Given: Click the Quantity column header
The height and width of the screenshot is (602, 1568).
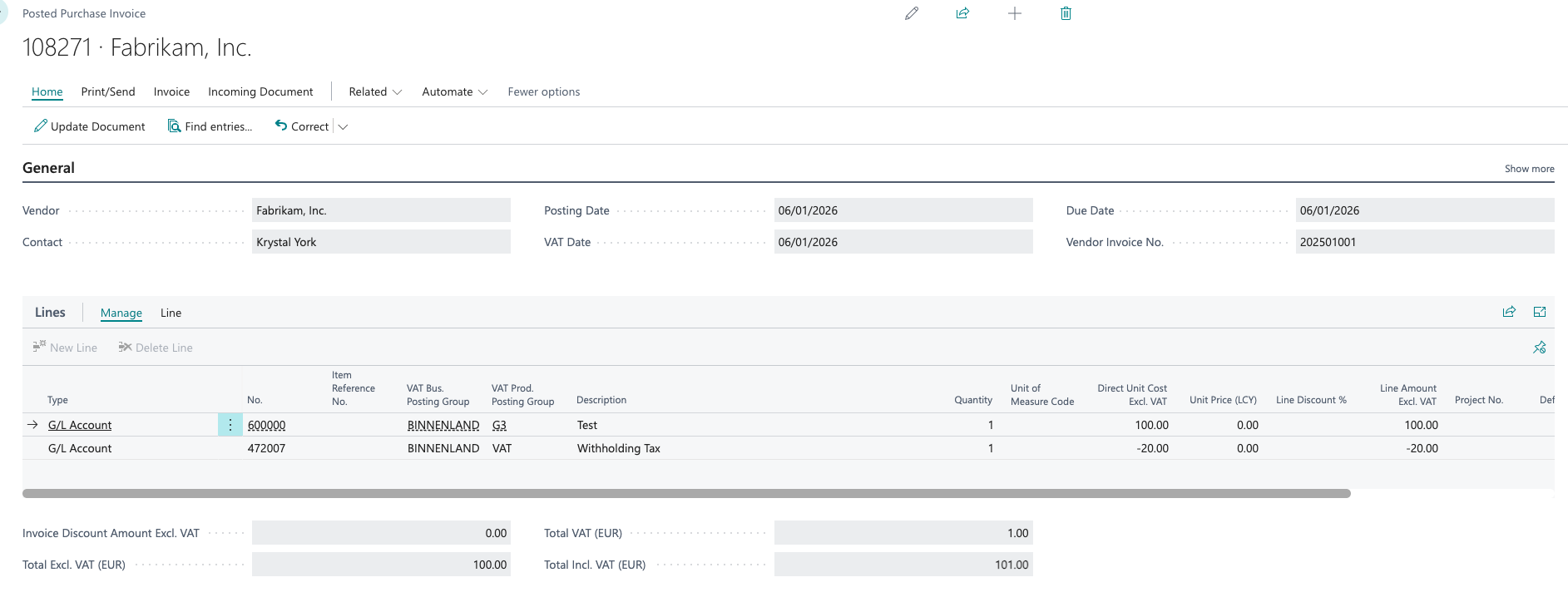Looking at the screenshot, I should [x=973, y=400].
